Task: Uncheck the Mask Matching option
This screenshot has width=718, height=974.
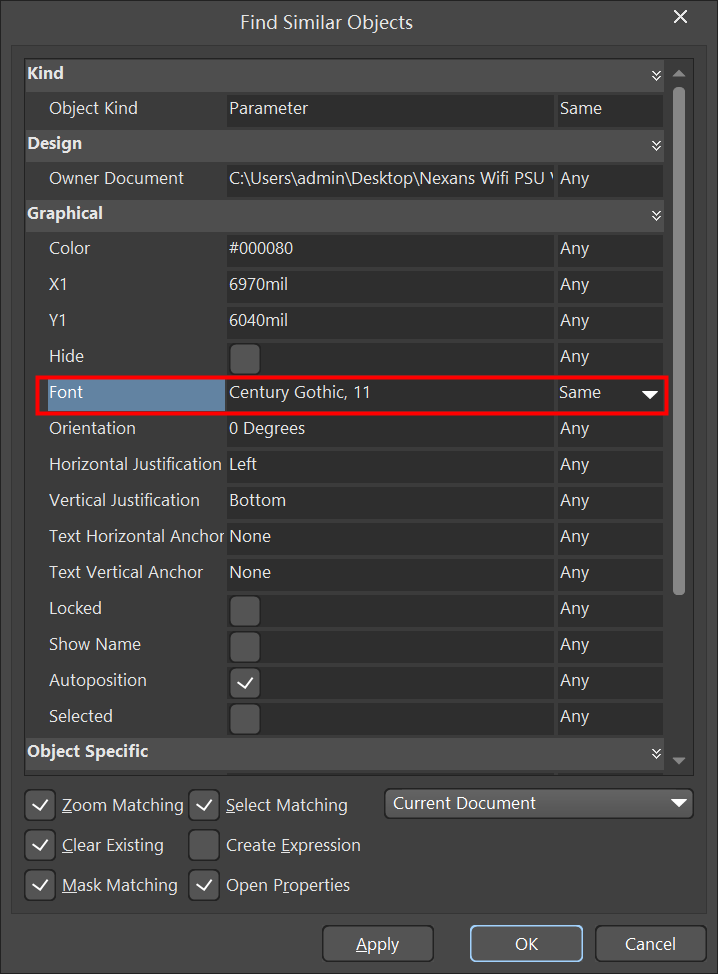Action: point(40,885)
